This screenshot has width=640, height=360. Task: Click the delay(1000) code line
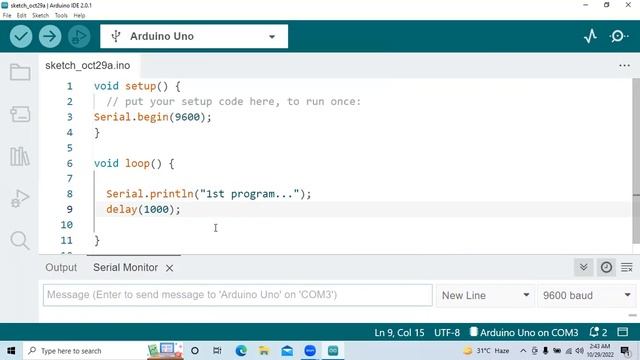click(143, 209)
